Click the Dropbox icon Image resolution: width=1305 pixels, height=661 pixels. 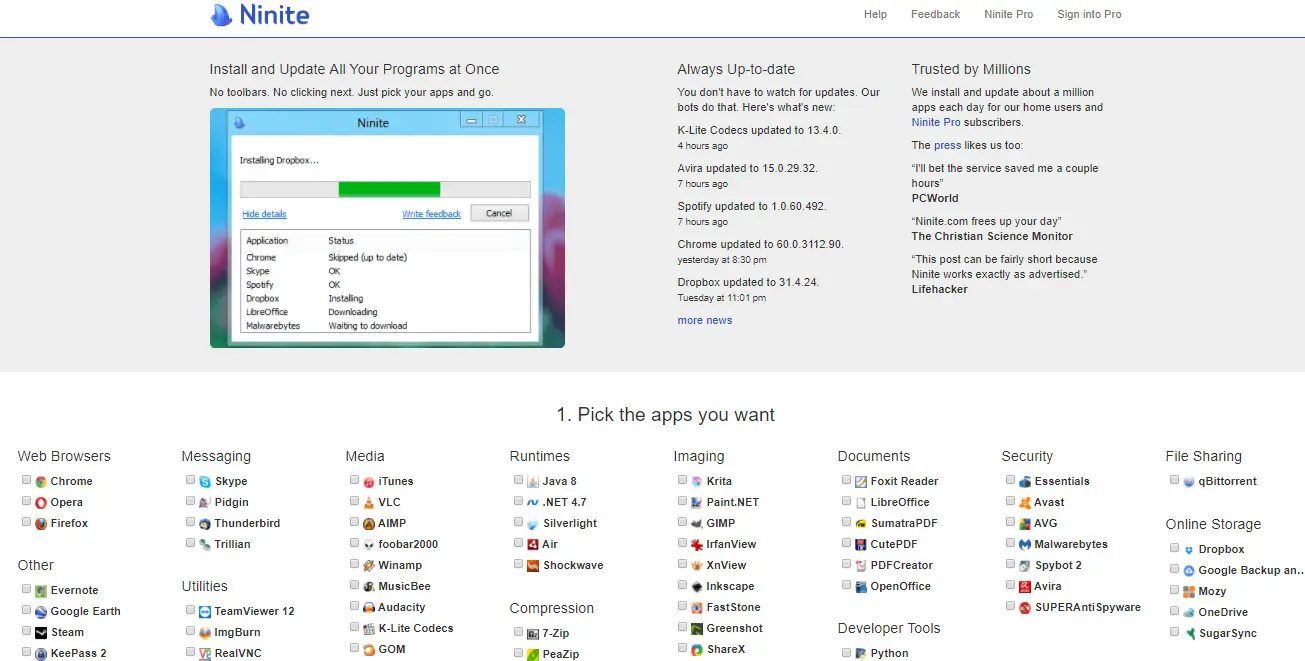point(1189,550)
